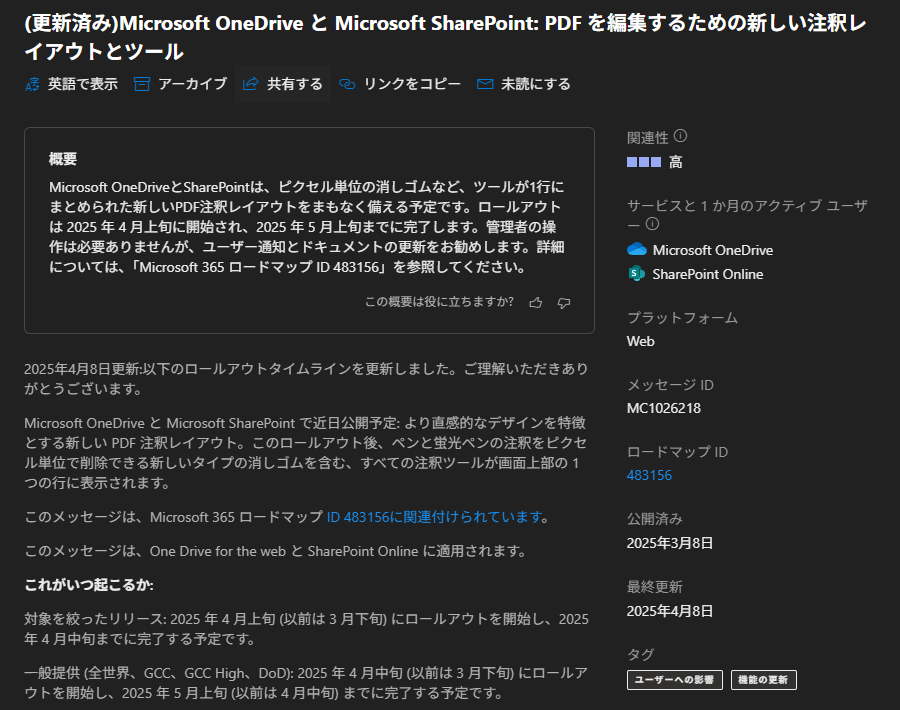Click the 共有する share arrow icon
Viewport: 900px width, 710px height.
click(x=251, y=84)
